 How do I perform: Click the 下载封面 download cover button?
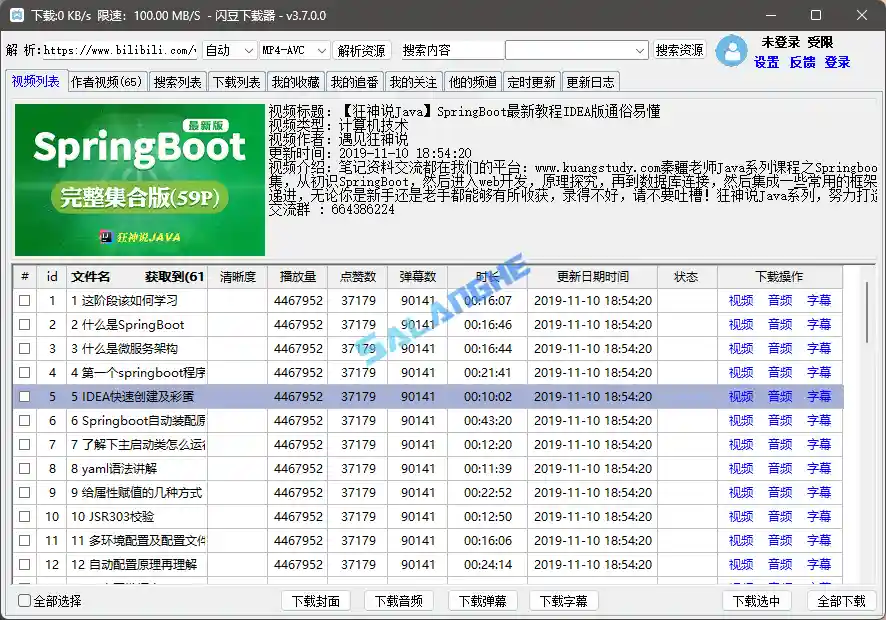click(x=317, y=603)
